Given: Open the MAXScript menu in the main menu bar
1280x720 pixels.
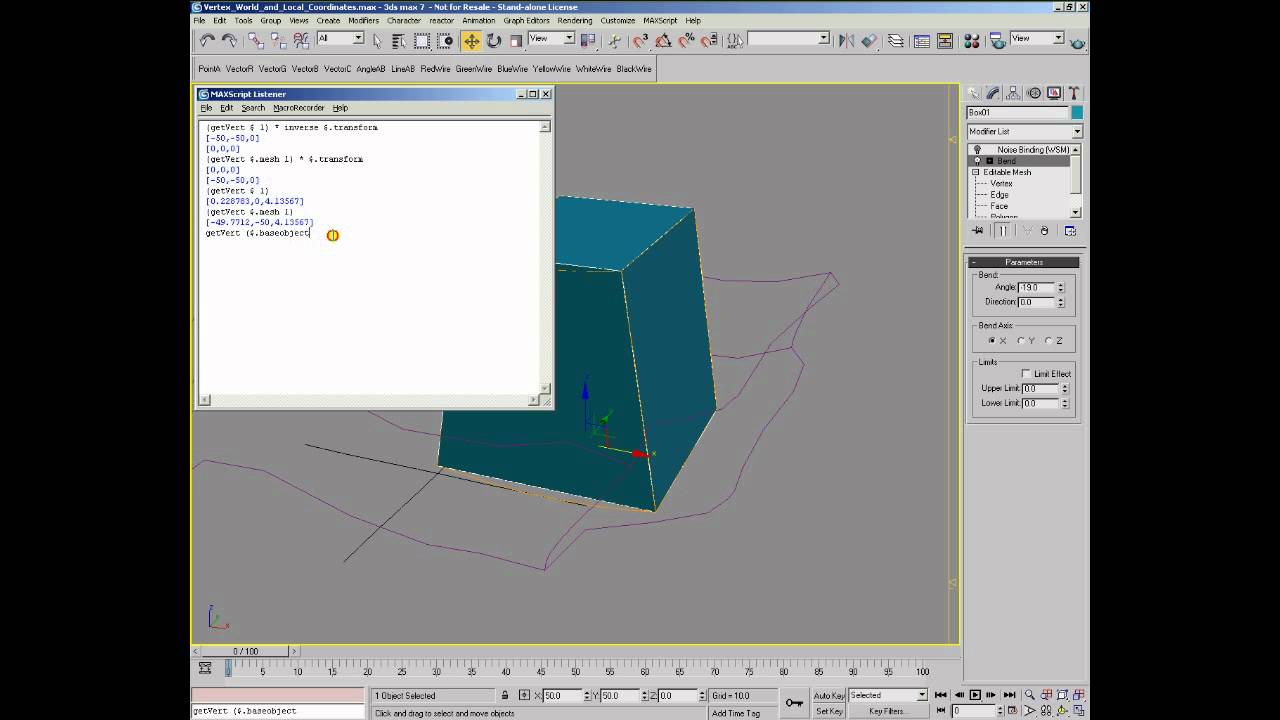Looking at the screenshot, I should point(660,20).
